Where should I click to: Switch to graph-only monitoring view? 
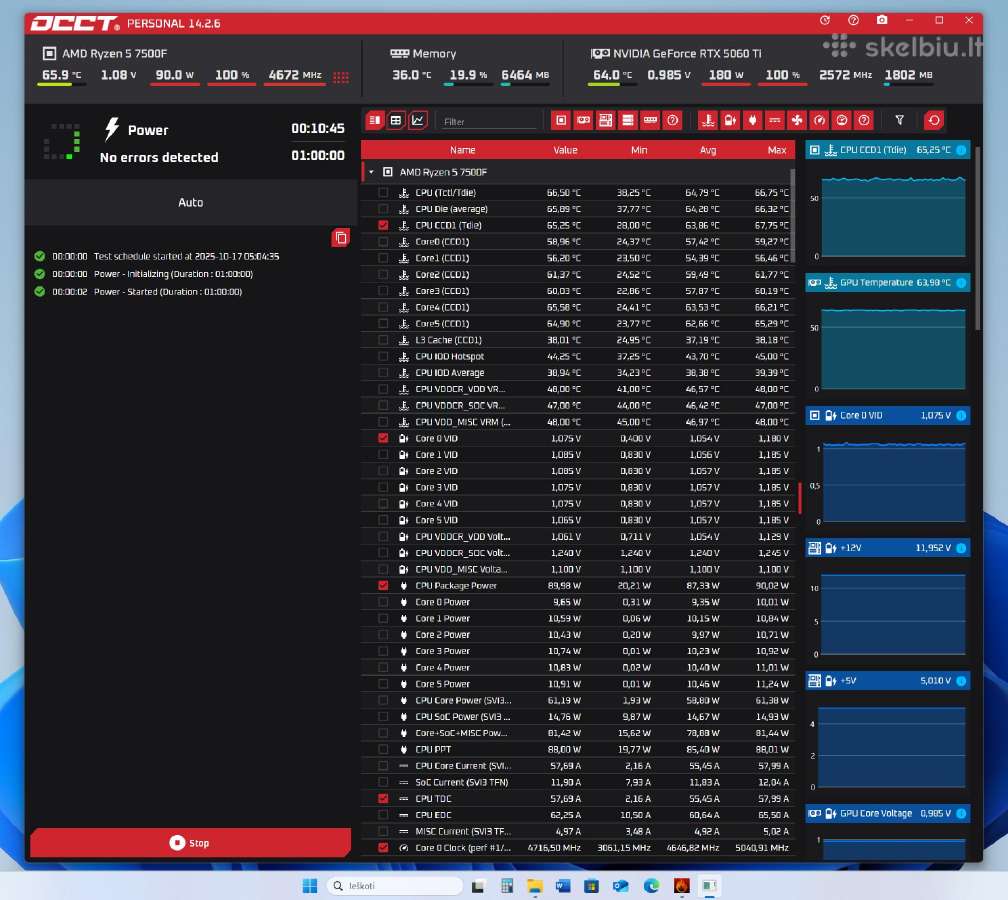point(418,120)
